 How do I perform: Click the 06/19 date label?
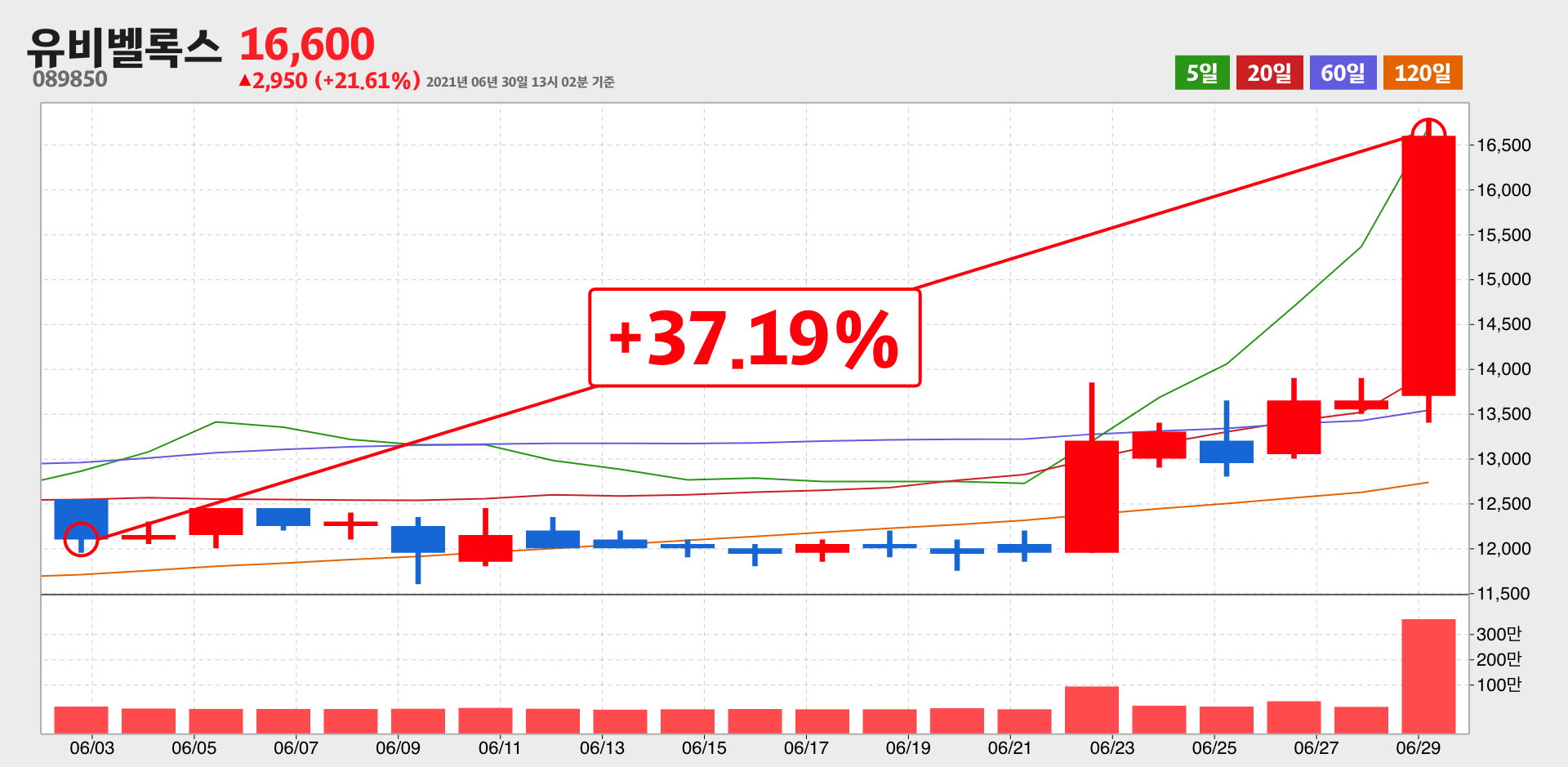(x=908, y=747)
